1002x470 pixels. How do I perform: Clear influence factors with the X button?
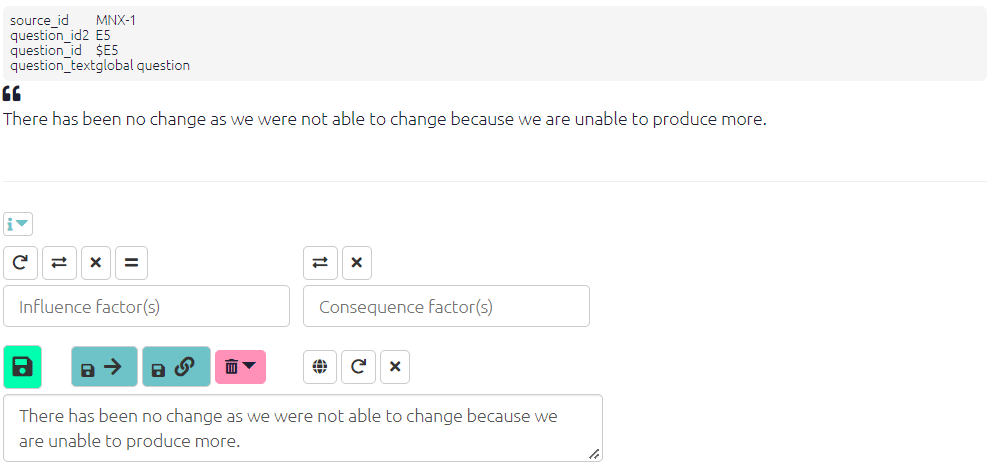coord(96,263)
